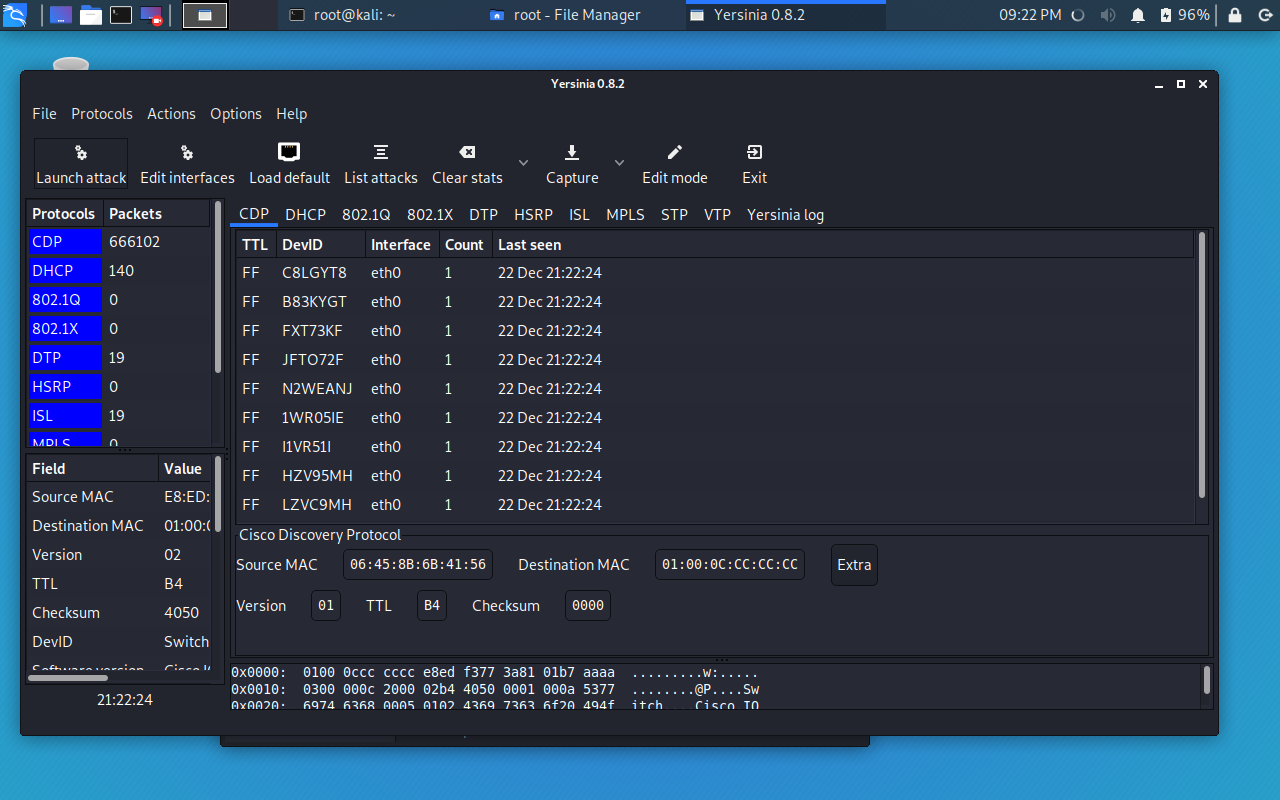The image size is (1280, 800).
Task: Open the notification bell in system tray
Action: [x=1137, y=15]
